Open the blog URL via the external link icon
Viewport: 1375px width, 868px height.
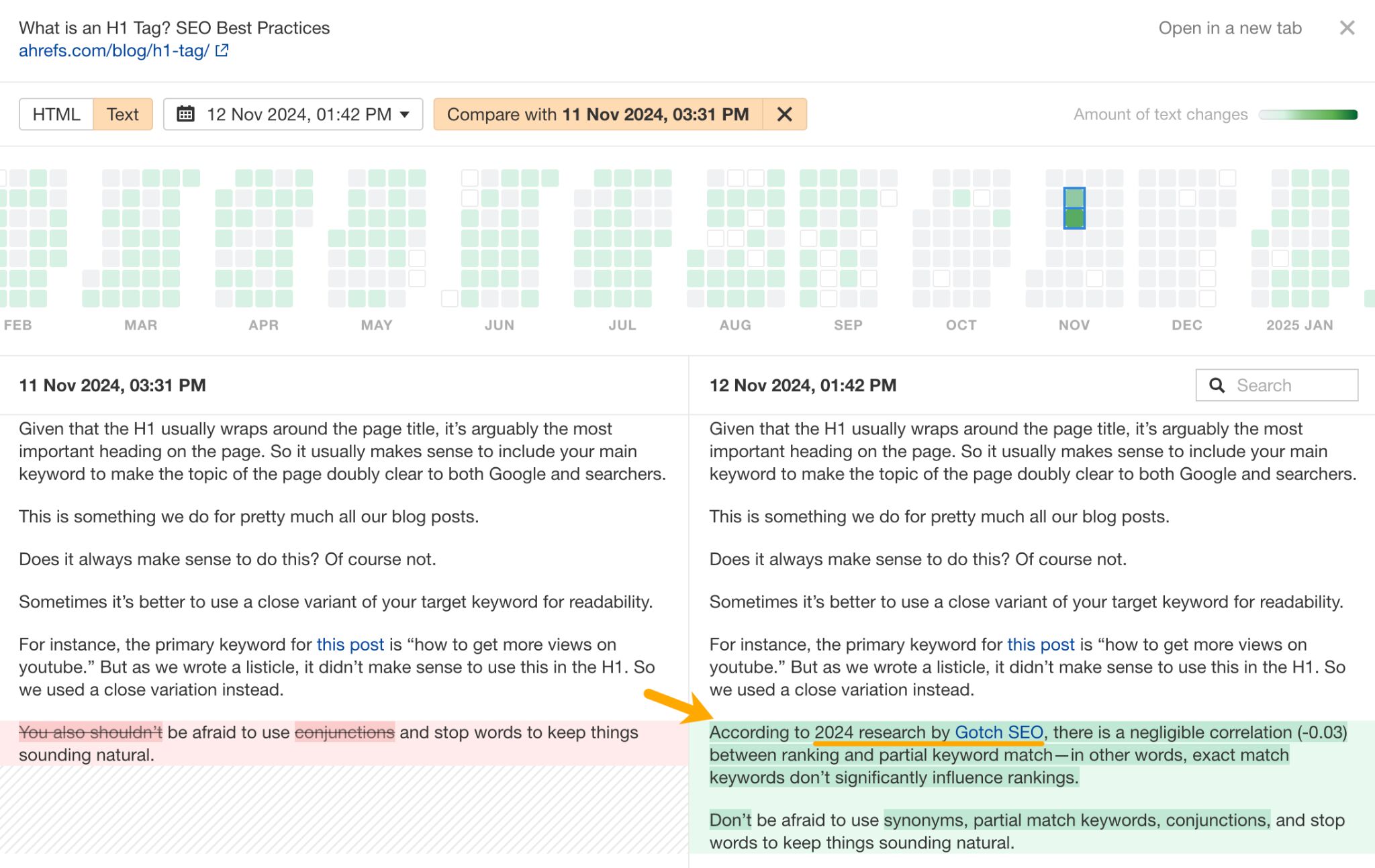pos(222,50)
